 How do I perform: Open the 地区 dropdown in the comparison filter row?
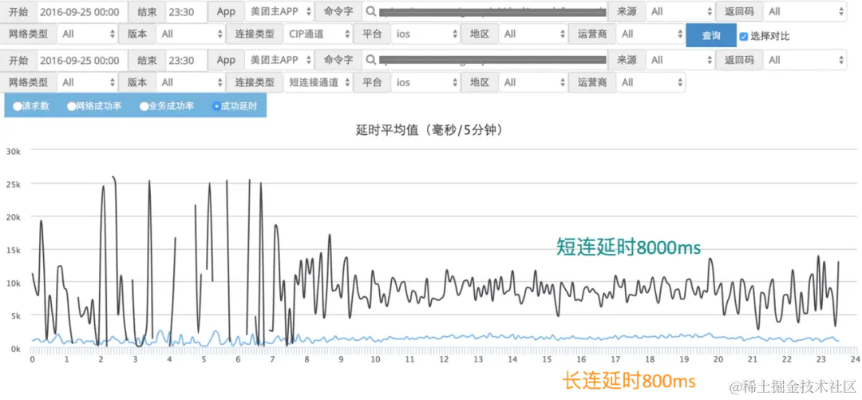[532, 82]
